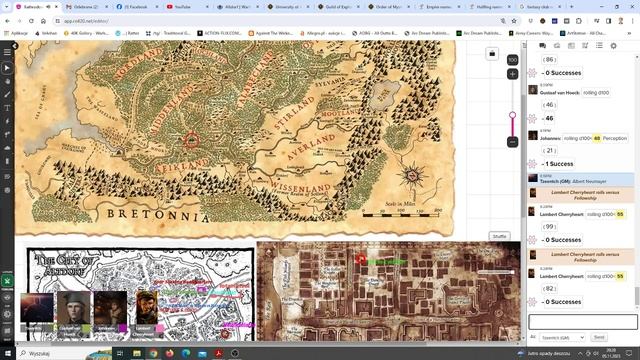Activate the Select arrow tool
The image size is (640, 360).
(x=7, y=68)
